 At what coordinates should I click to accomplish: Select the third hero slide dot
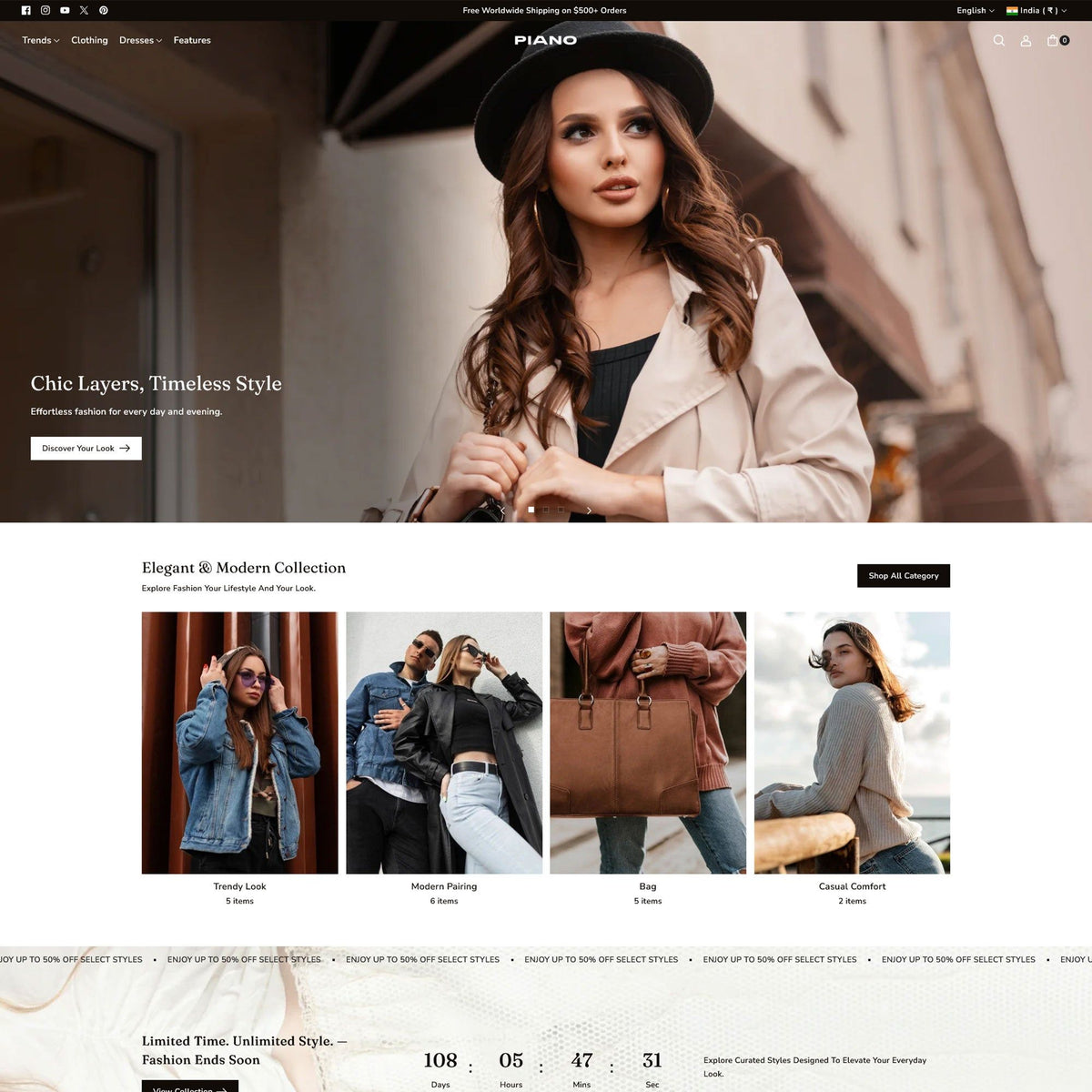pos(561,510)
